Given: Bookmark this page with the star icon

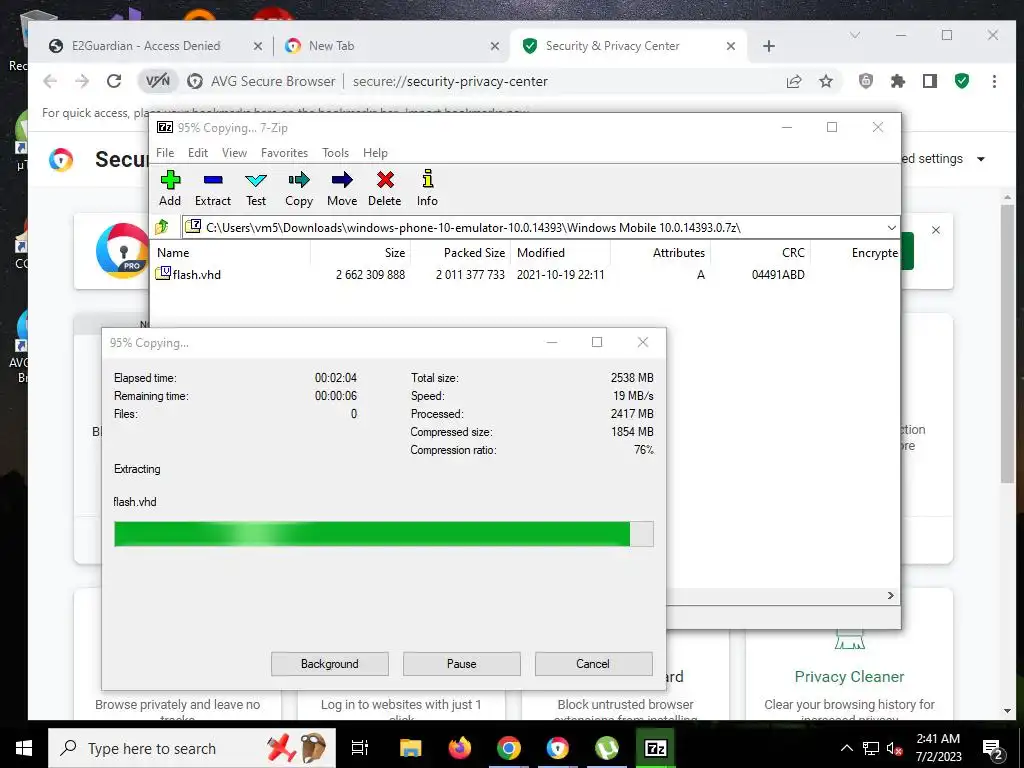Looking at the screenshot, I should [x=826, y=81].
